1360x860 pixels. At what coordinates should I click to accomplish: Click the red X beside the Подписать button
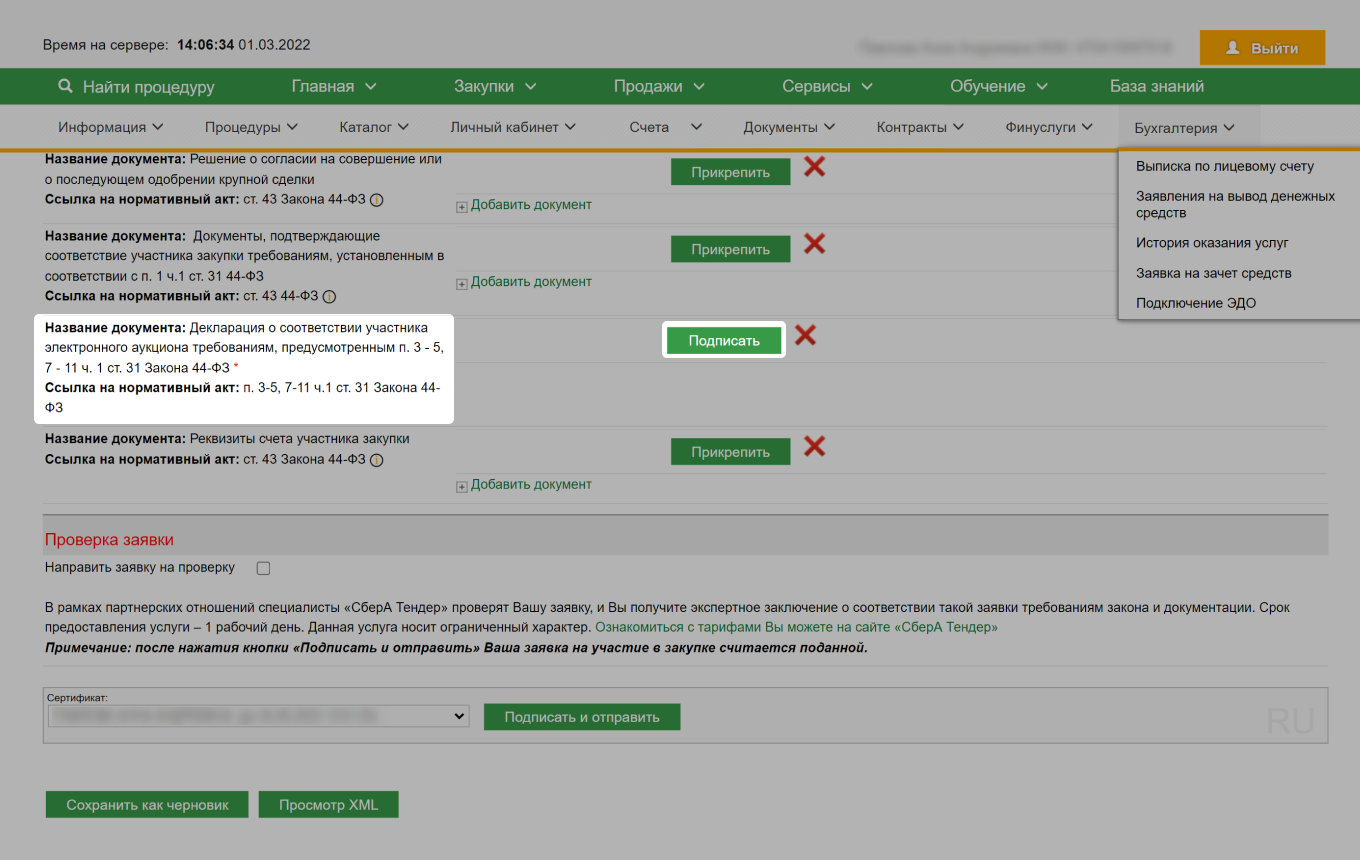coord(805,336)
